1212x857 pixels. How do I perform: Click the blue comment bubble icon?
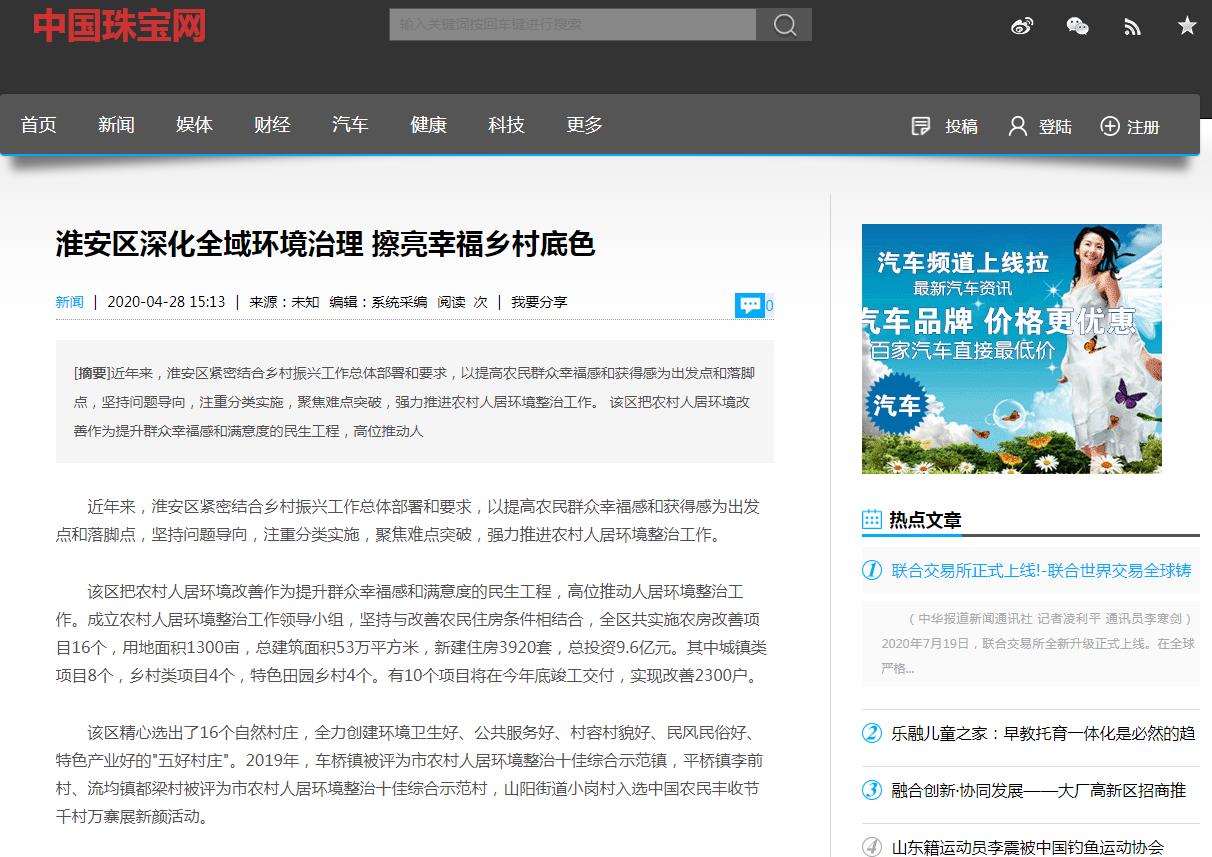[749, 305]
